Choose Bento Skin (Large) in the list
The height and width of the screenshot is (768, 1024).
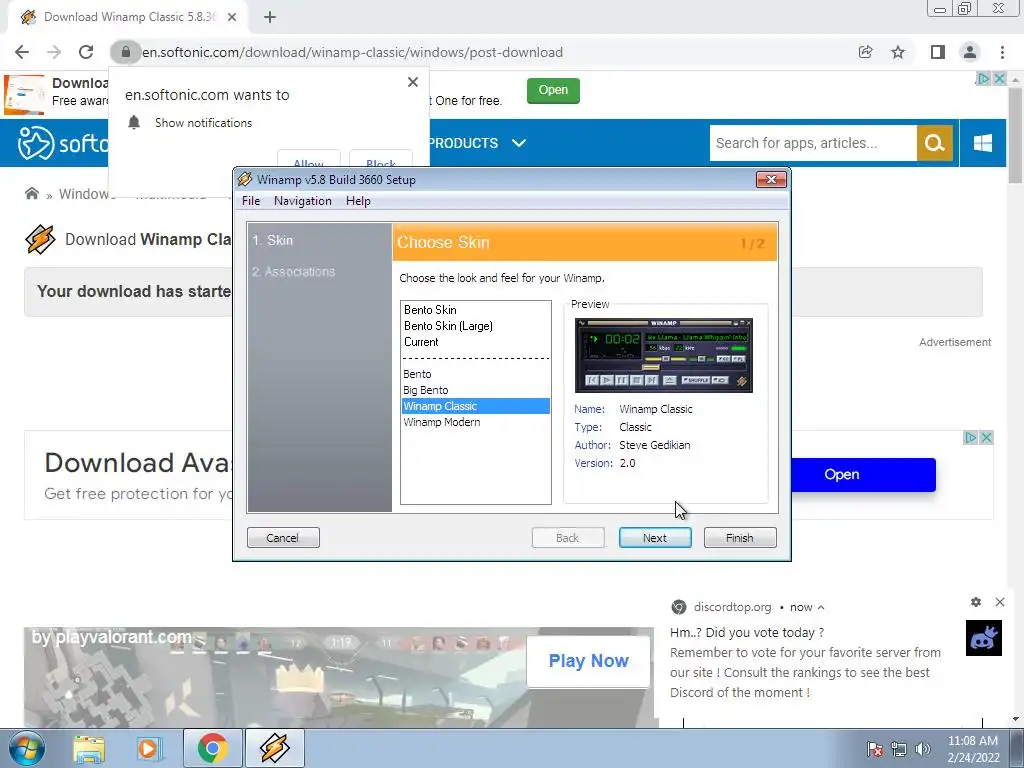tap(475, 326)
